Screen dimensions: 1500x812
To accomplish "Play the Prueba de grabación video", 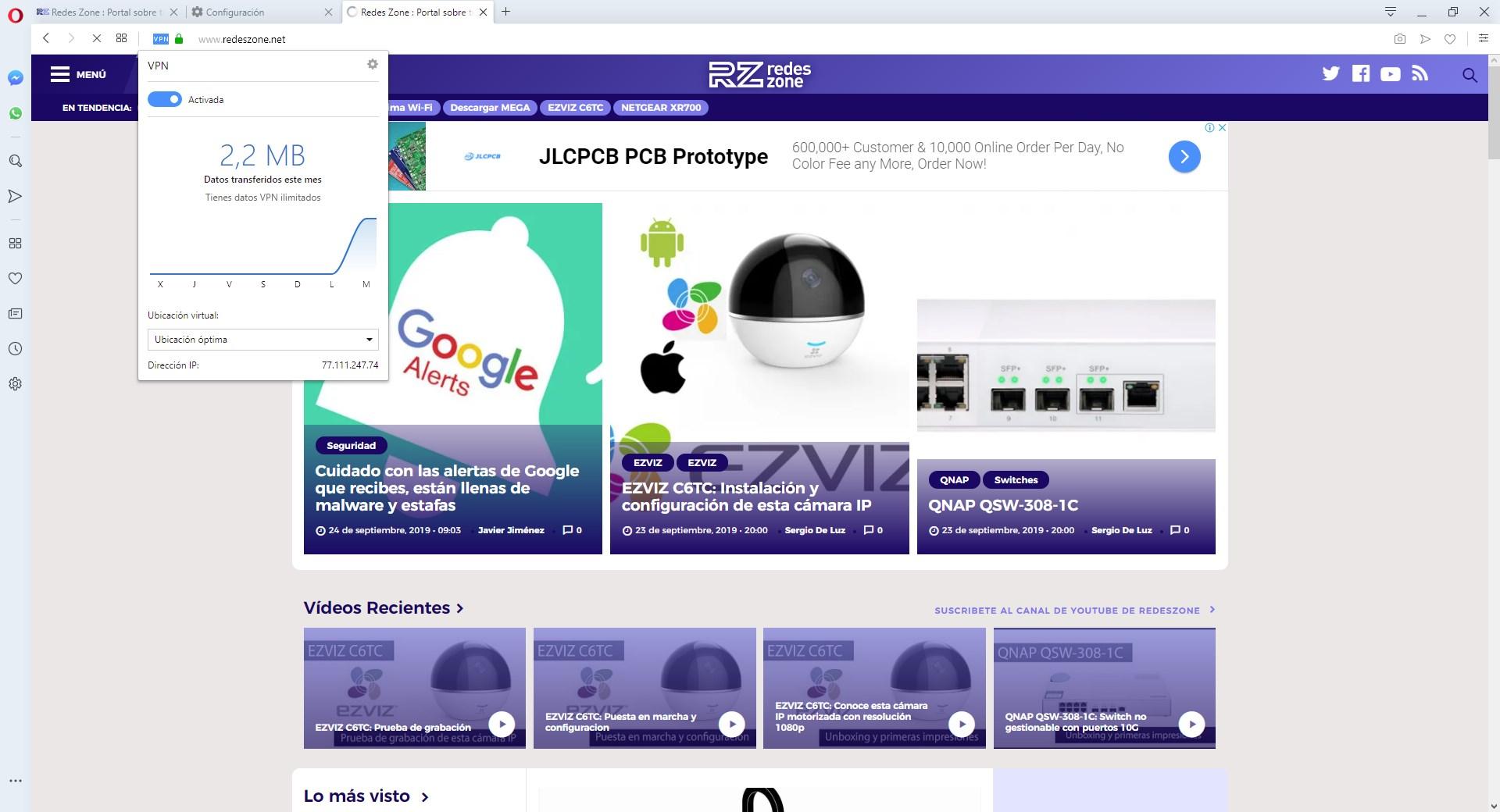I will click(502, 724).
